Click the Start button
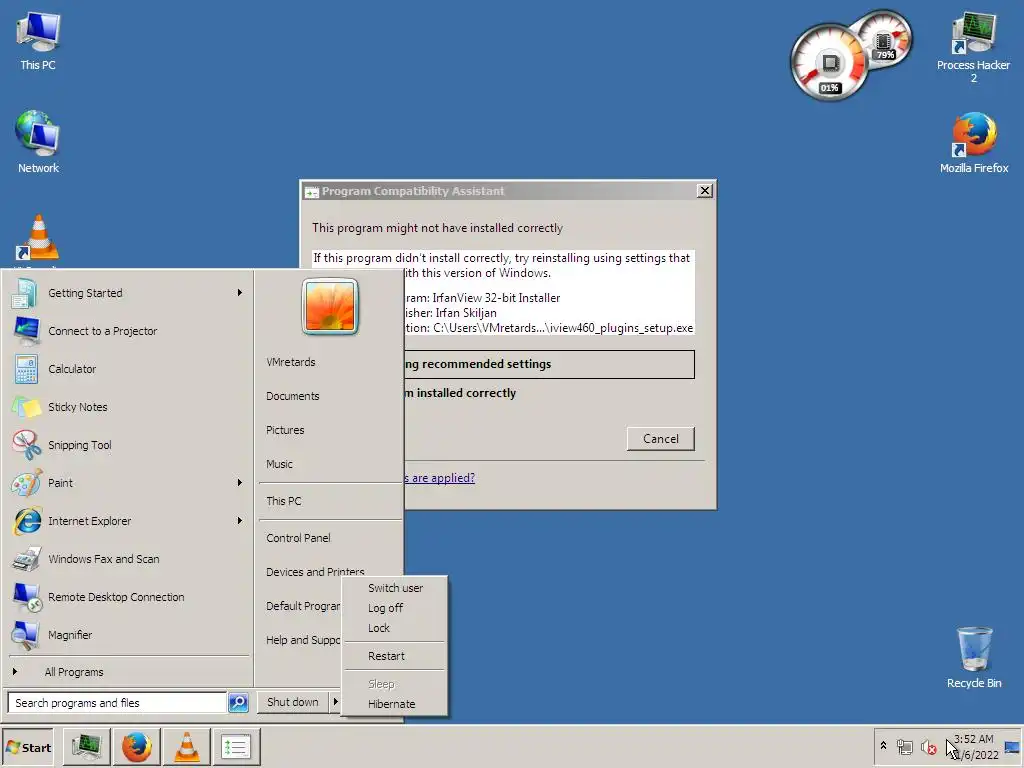This screenshot has height=768, width=1024. (x=28, y=747)
